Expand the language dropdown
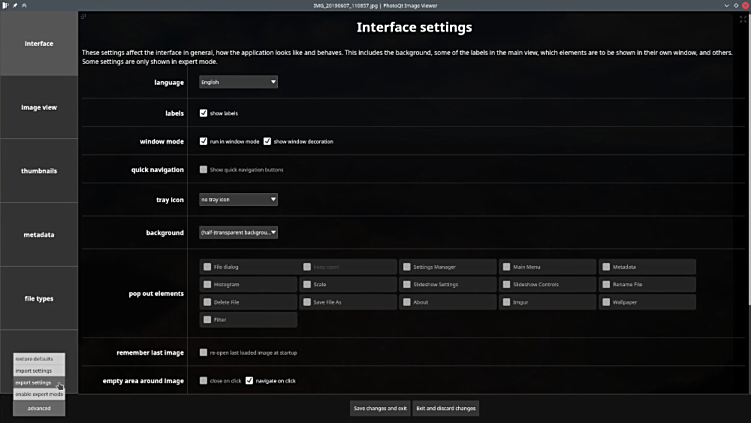Image resolution: width=752 pixels, height=423 pixels. coord(238,82)
